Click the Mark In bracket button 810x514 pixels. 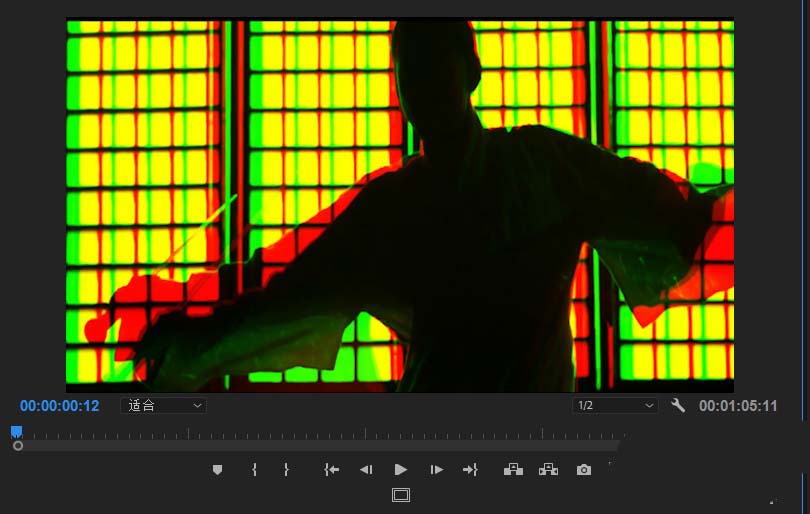[254, 470]
